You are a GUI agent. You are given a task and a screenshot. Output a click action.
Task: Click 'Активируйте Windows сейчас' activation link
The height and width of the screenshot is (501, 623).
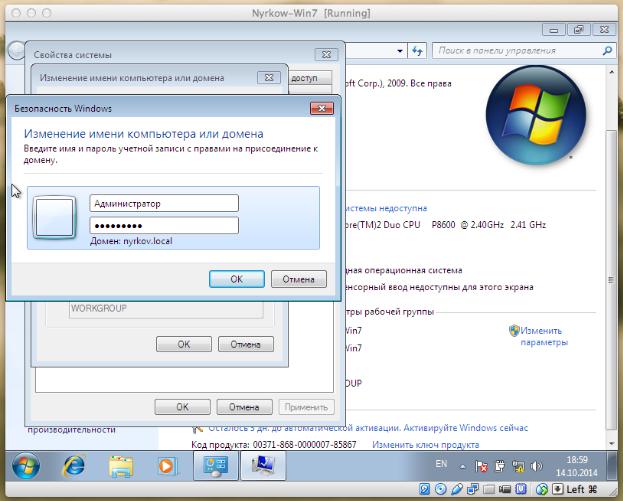tap(466, 428)
